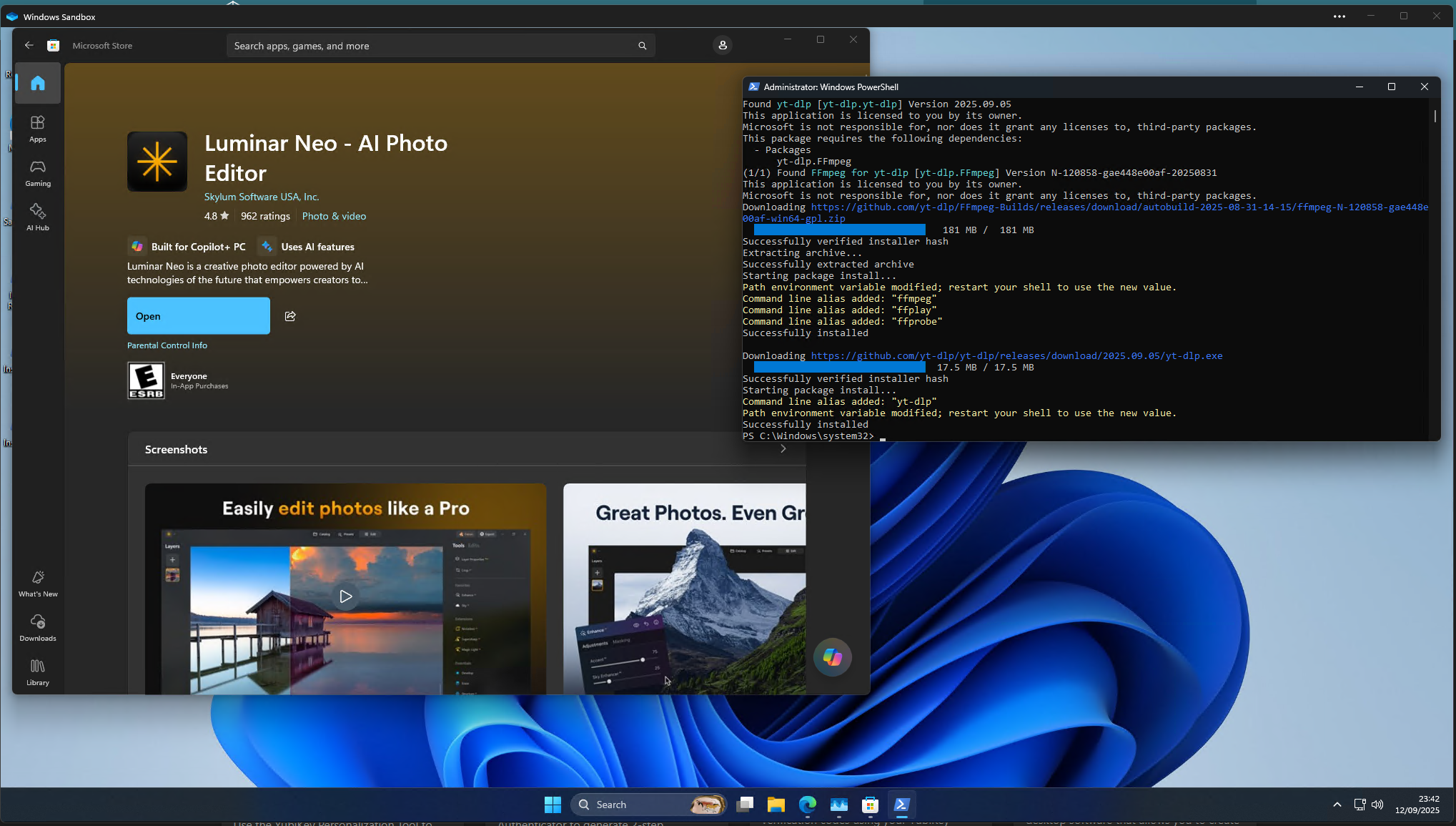Open Task View from taskbar
This screenshot has width=1456, height=826.
745,805
